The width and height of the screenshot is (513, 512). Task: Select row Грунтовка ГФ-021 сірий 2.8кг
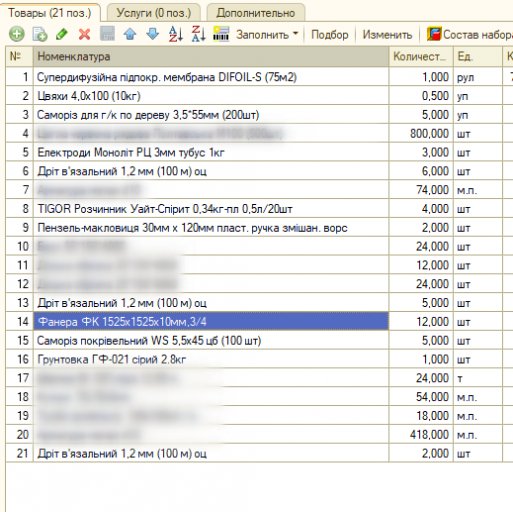point(211,359)
